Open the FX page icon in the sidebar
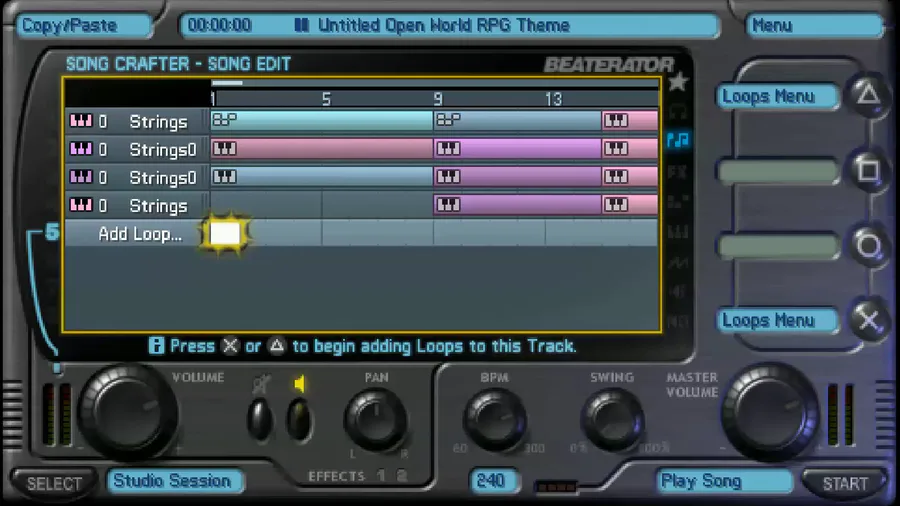The image size is (900, 506). 678,171
